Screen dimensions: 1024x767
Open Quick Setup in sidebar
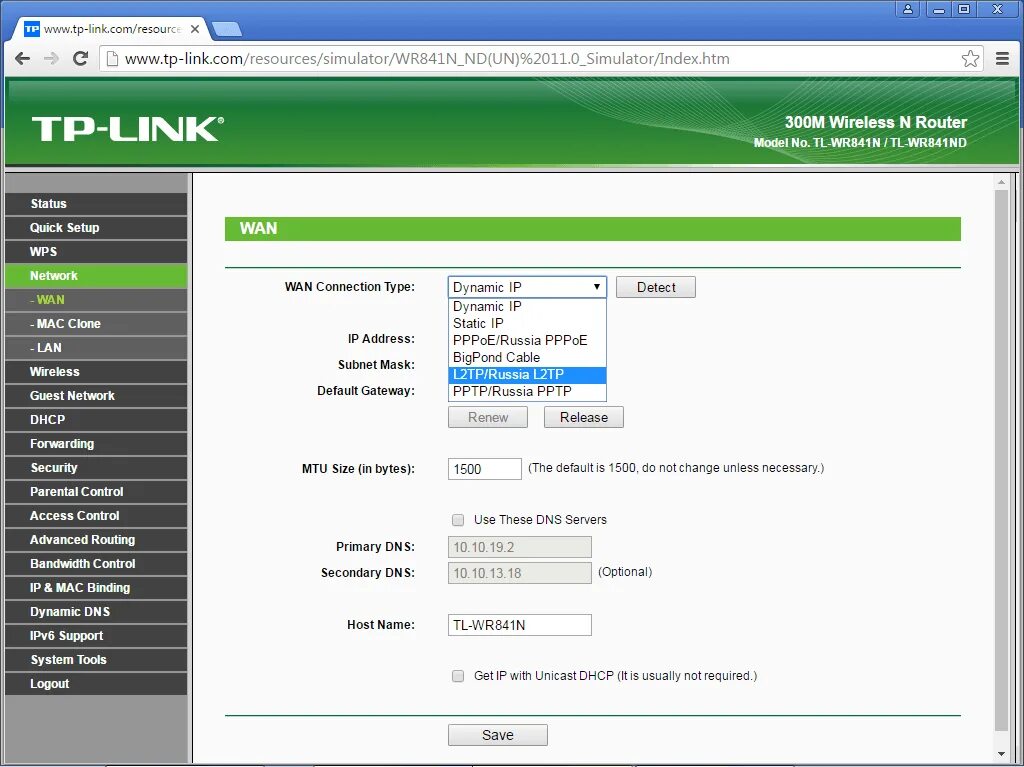pos(96,228)
